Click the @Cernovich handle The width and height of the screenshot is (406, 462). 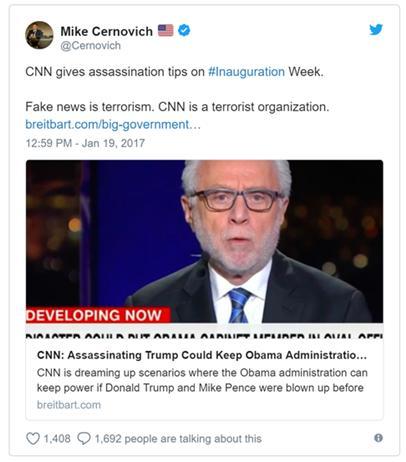(x=90, y=46)
